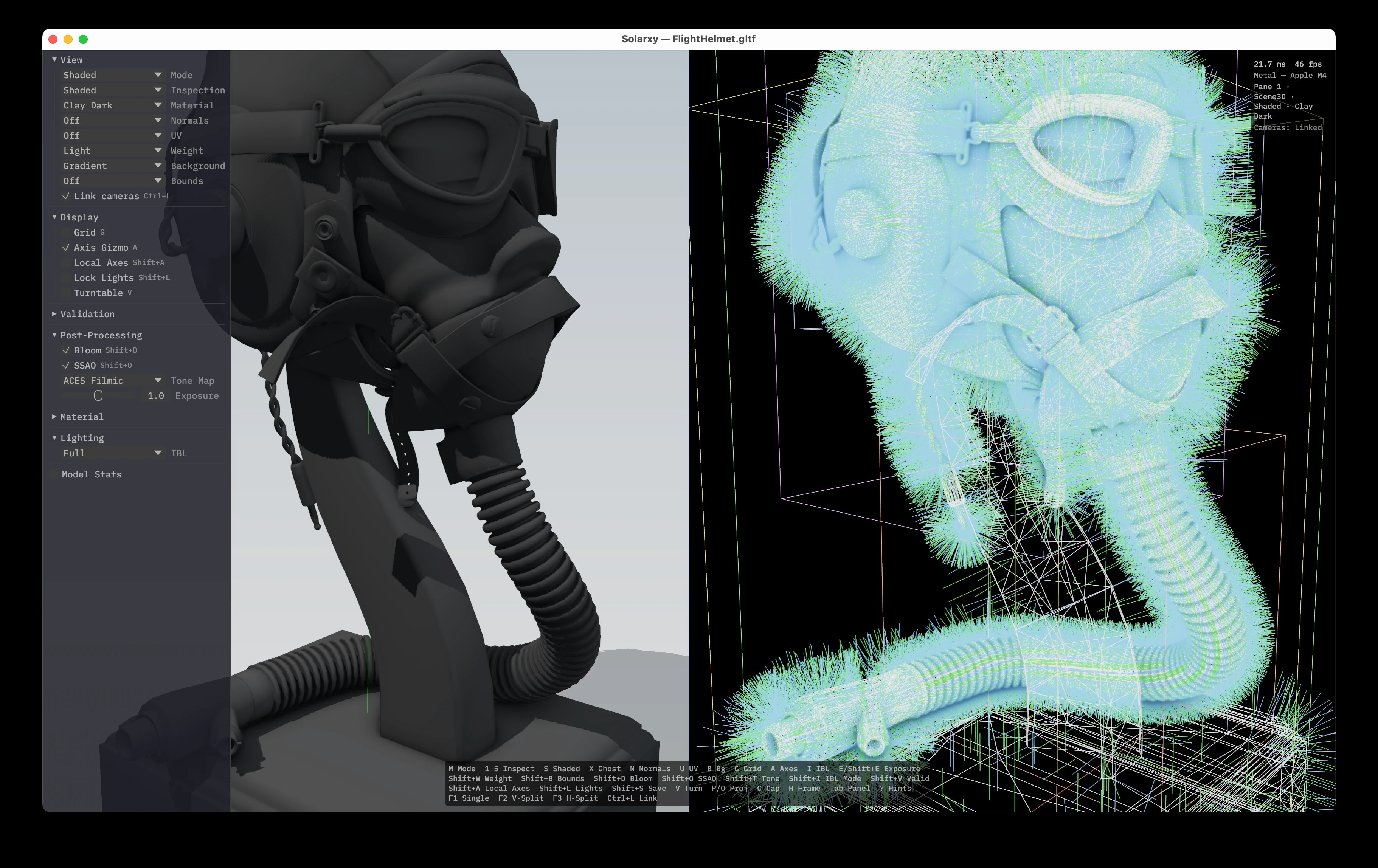Disable the SSAO checkbox
The width and height of the screenshot is (1378, 868).
pos(66,365)
